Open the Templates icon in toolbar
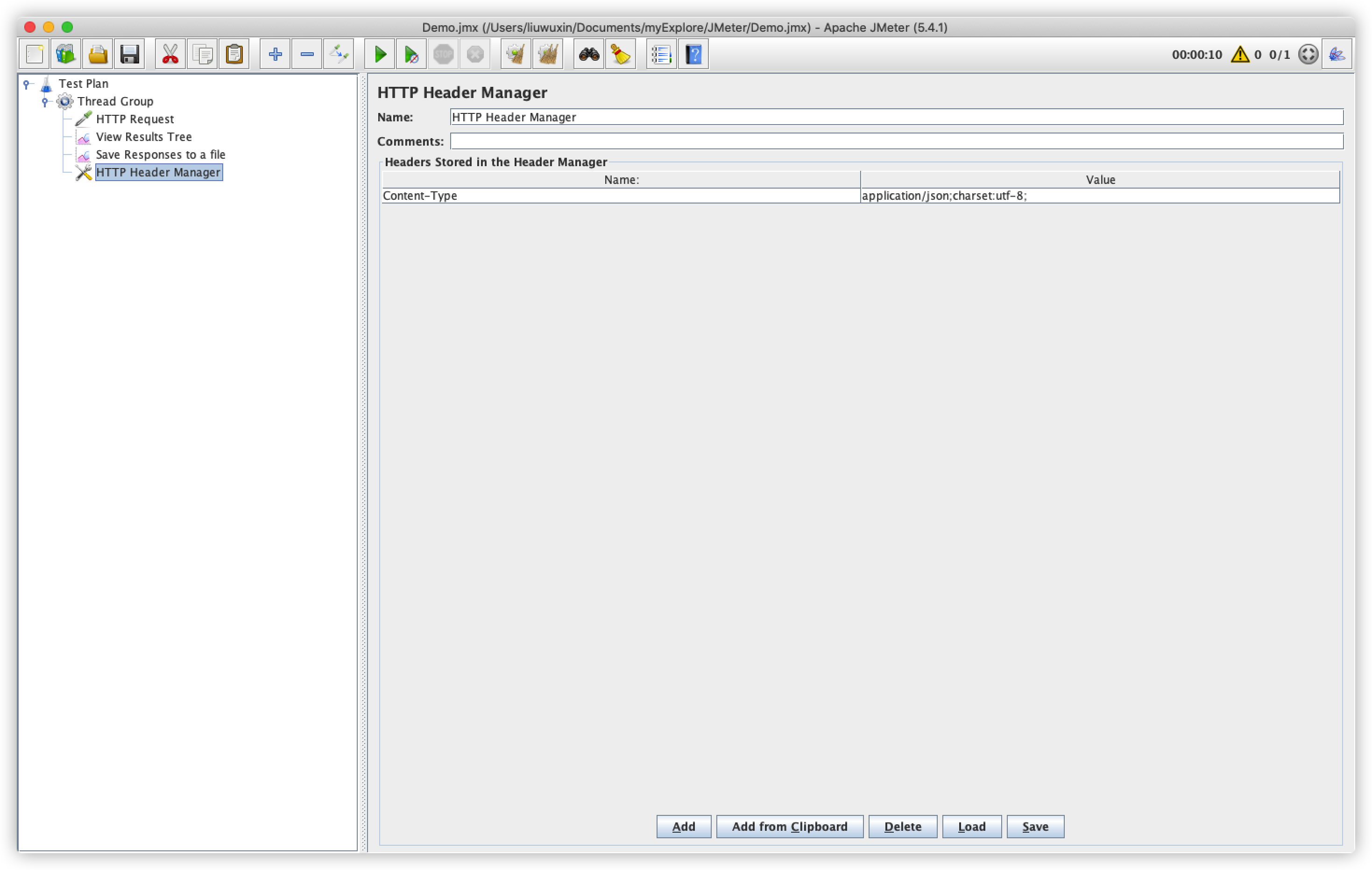 point(66,55)
